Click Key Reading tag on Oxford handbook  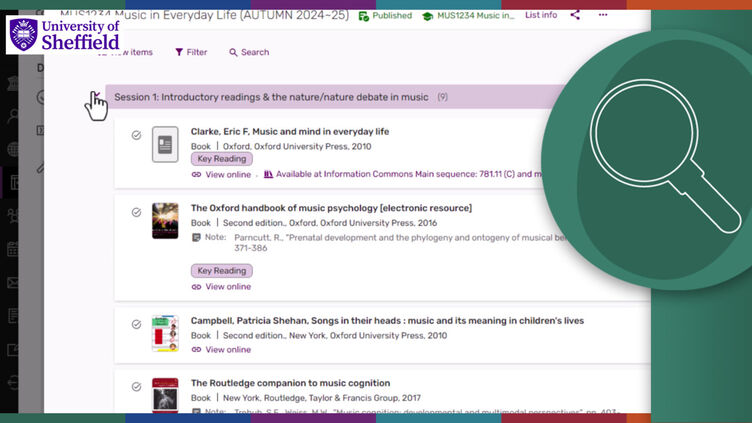tap(221, 271)
